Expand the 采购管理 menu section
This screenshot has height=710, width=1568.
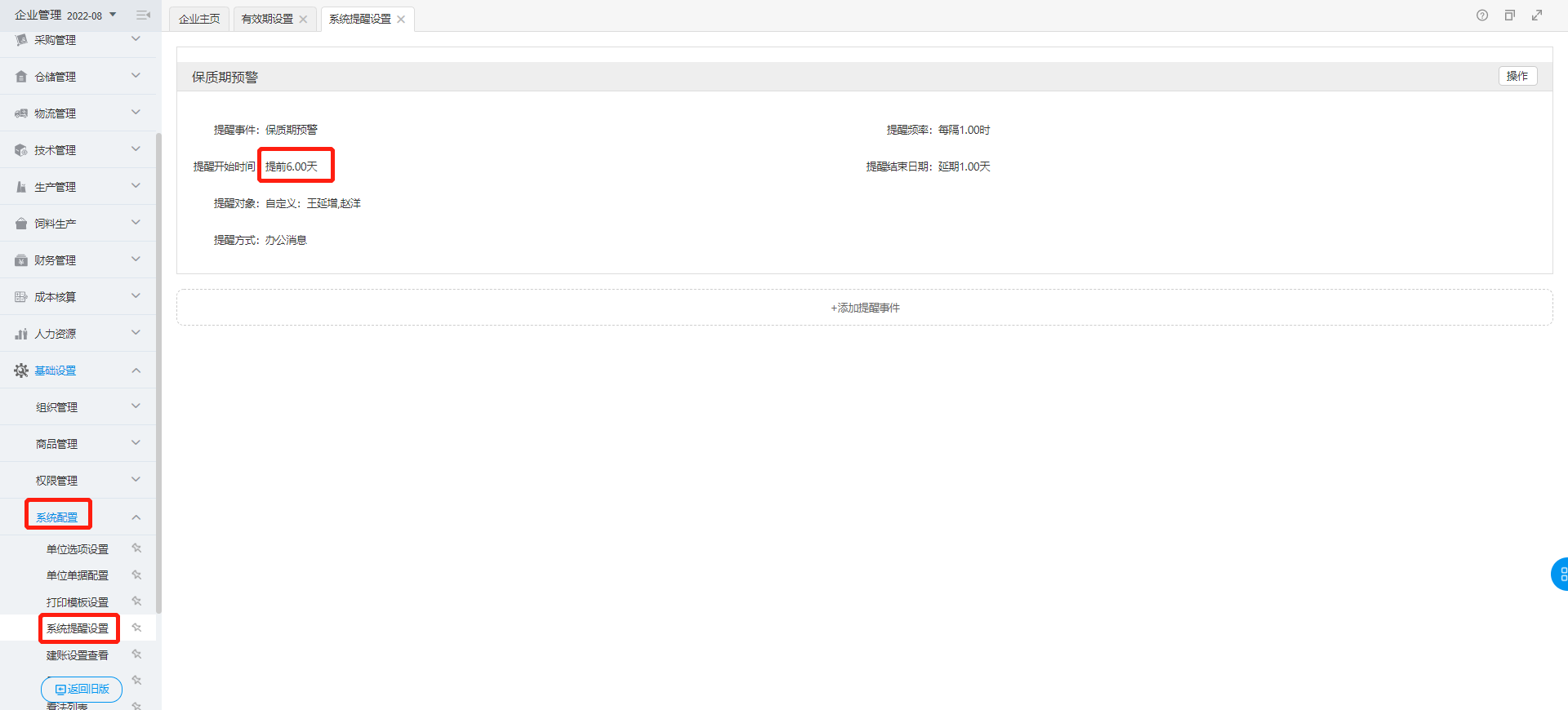pos(136,39)
